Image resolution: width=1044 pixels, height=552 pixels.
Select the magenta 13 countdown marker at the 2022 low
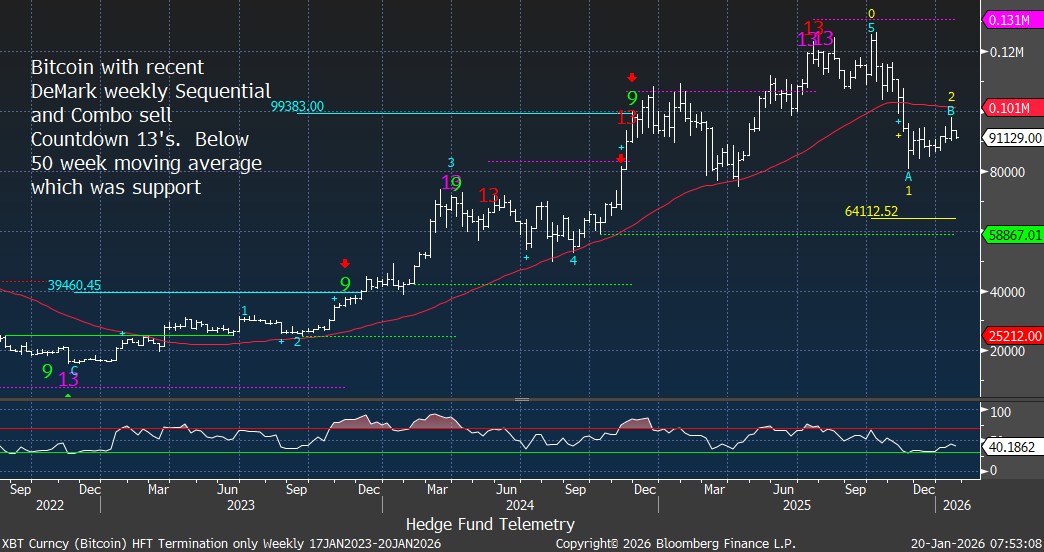click(68, 380)
